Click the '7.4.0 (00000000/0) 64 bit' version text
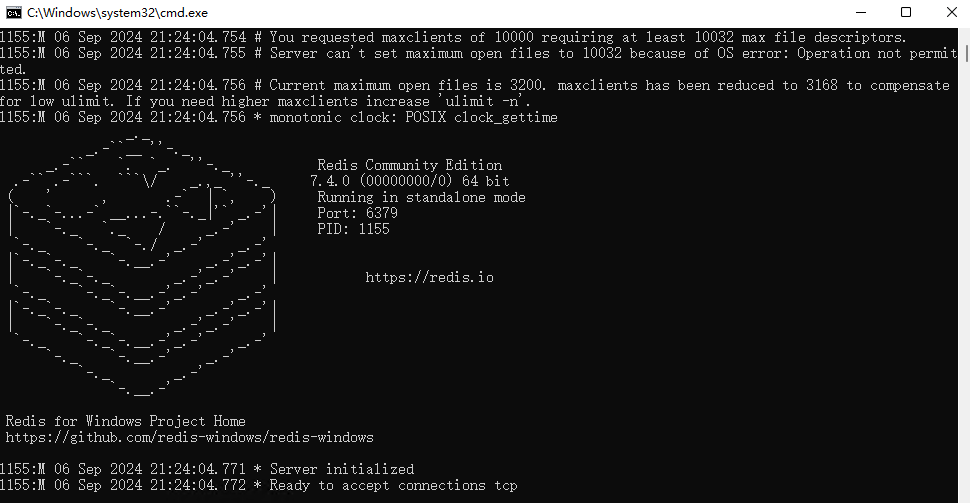This screenshot has height=503, width=970. (410, 181)
